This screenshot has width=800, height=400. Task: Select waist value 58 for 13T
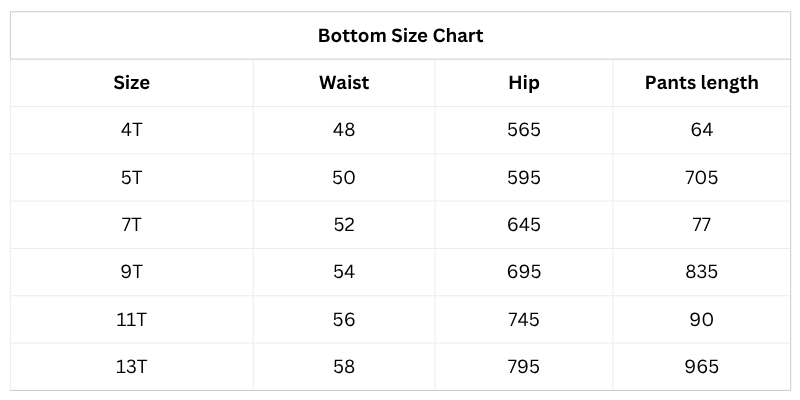pyautogui.click(x=344, y=367)
